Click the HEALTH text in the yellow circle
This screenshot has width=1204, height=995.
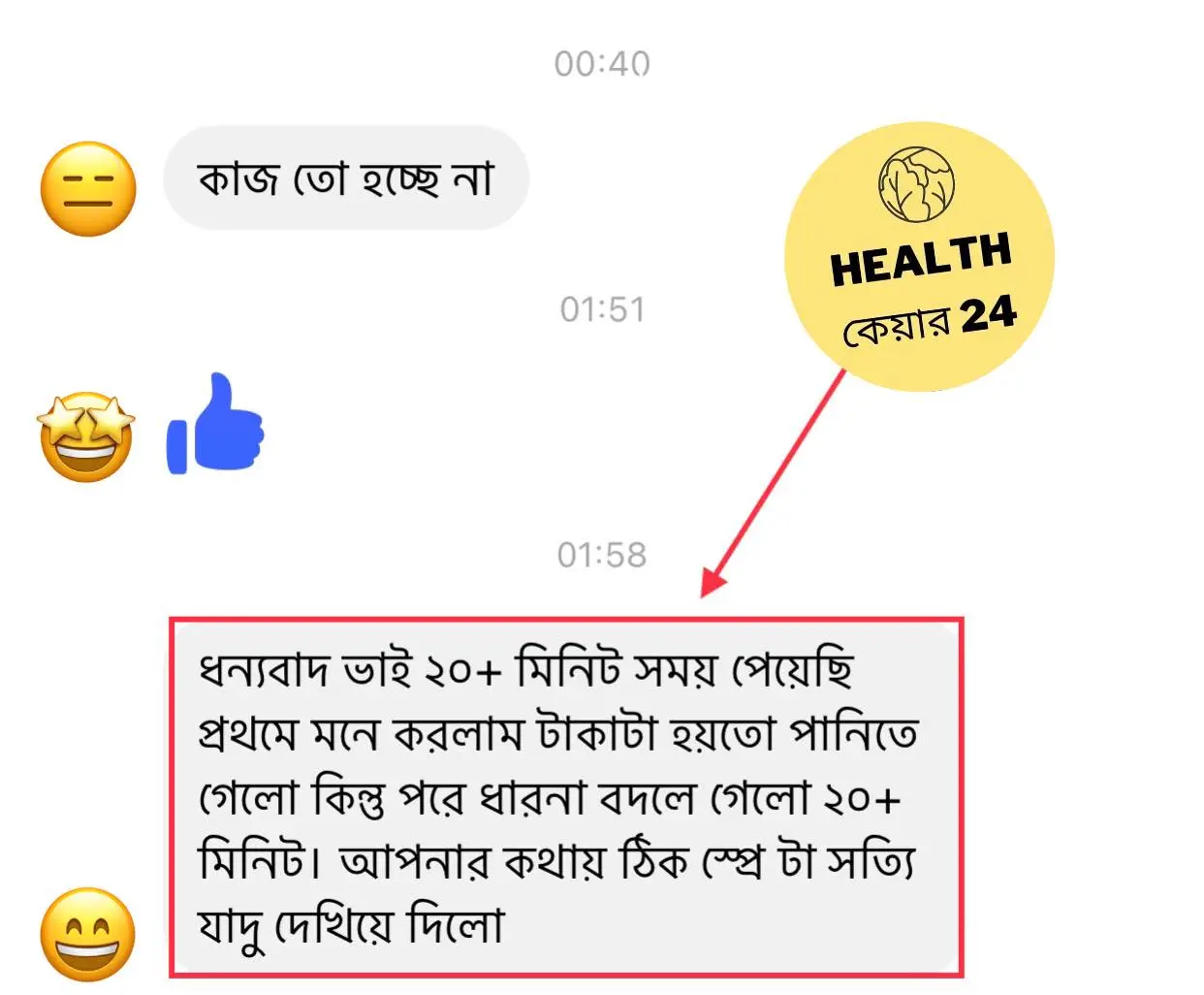[921, 260]
